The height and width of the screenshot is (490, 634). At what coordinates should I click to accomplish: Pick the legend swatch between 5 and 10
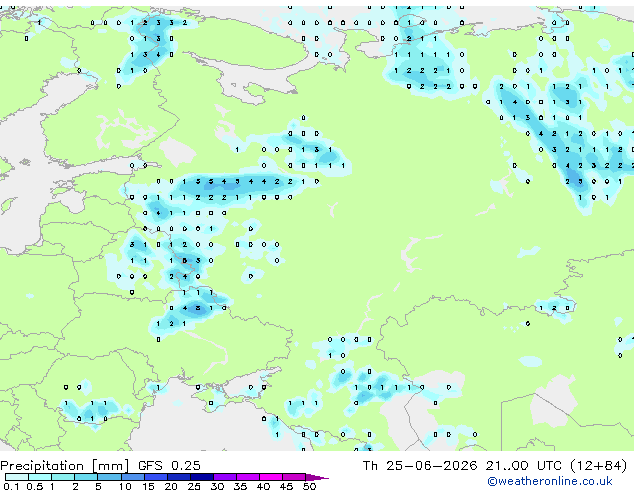click(109, 477)
